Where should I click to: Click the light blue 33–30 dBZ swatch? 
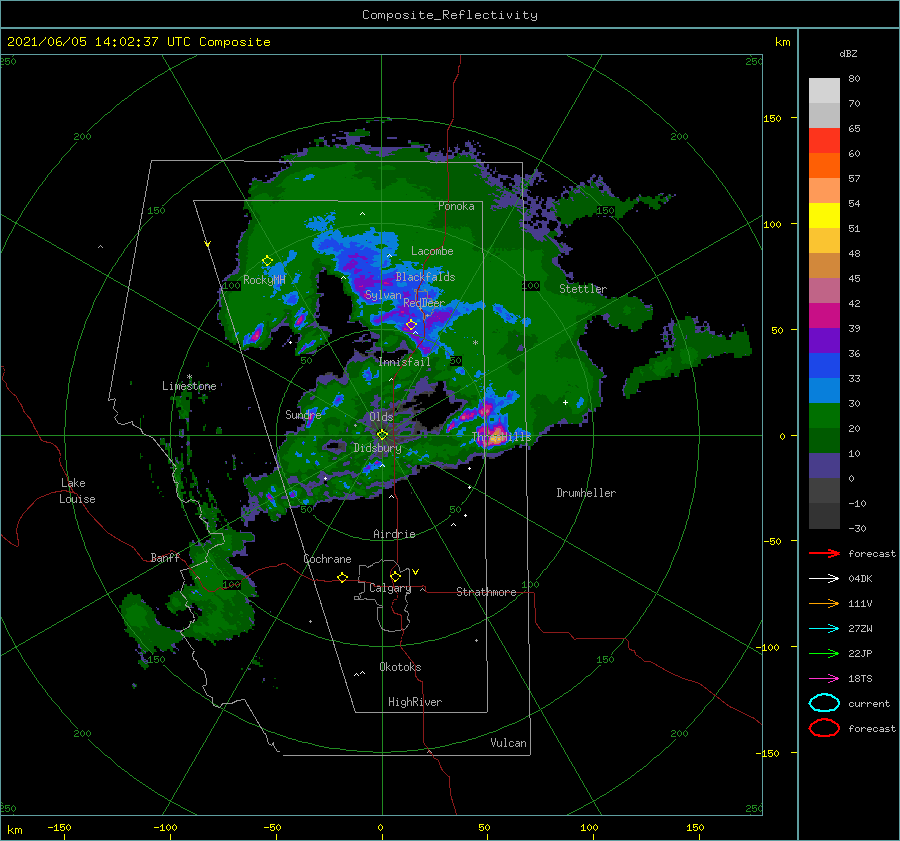[x=824, y=390]
